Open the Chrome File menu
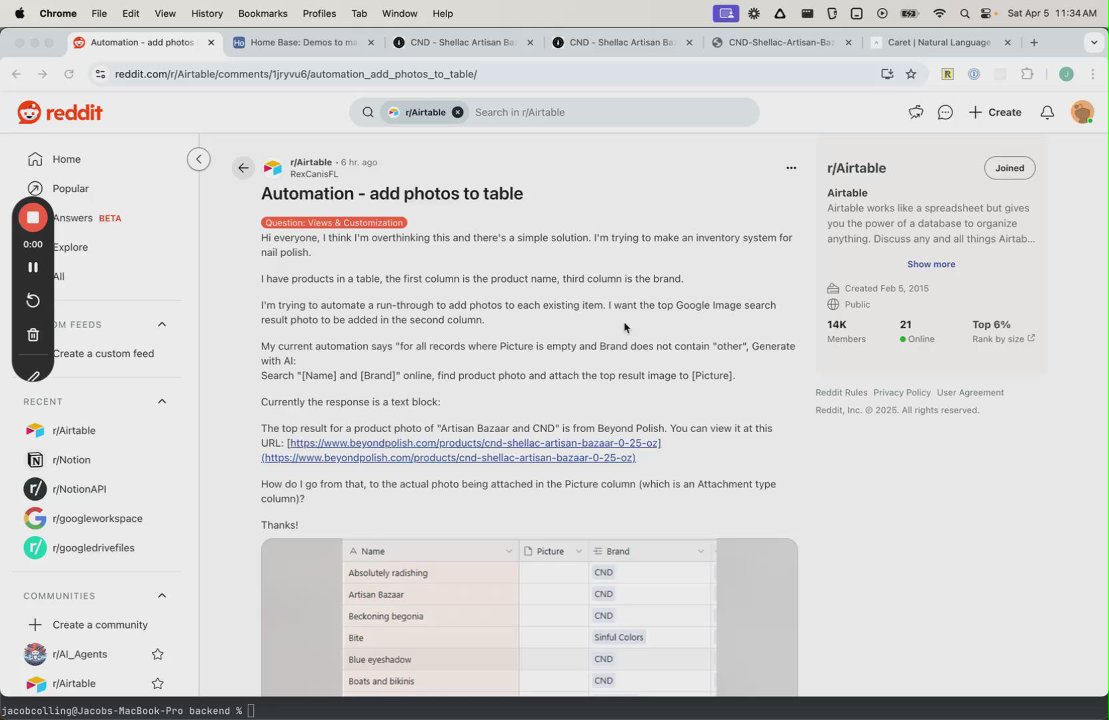Screen dimensions: 1109x720 click(x=99, y=13)
